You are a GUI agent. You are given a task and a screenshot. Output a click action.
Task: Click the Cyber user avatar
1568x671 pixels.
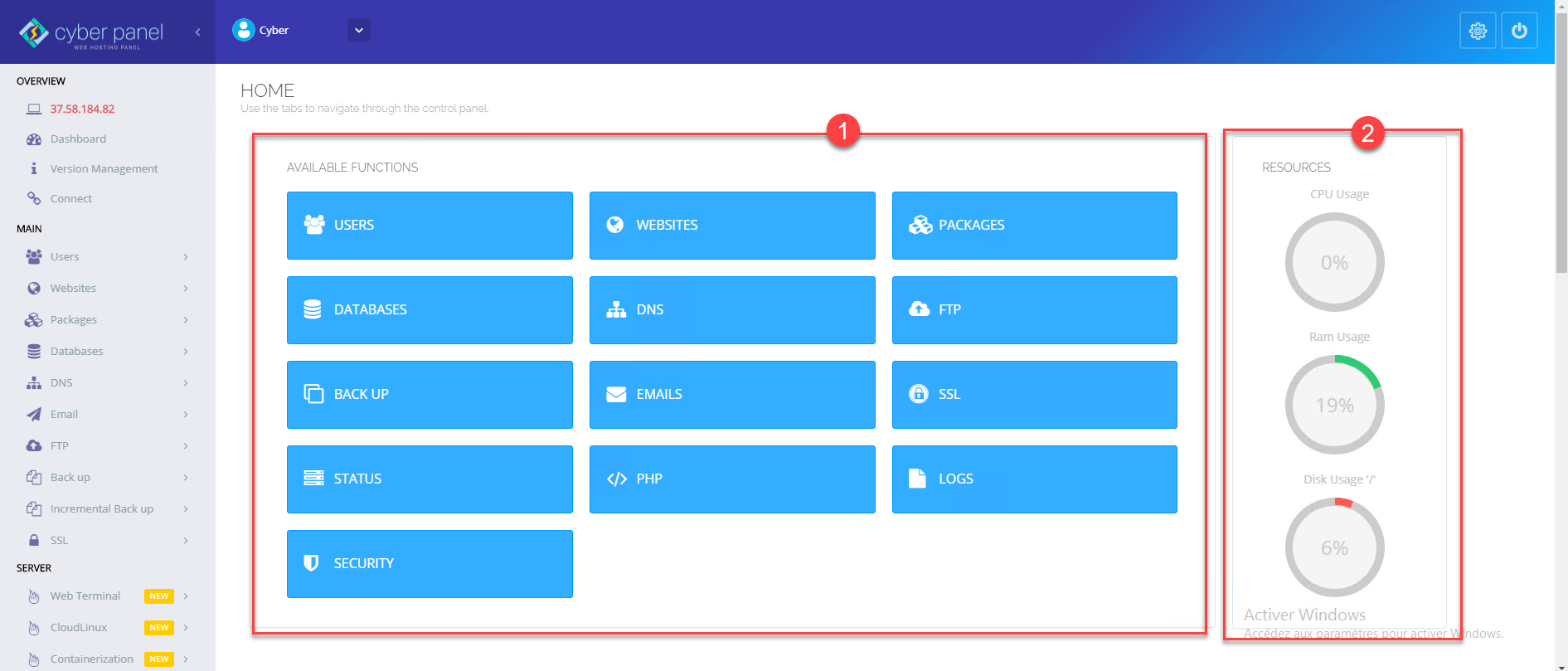pos(243,30)
